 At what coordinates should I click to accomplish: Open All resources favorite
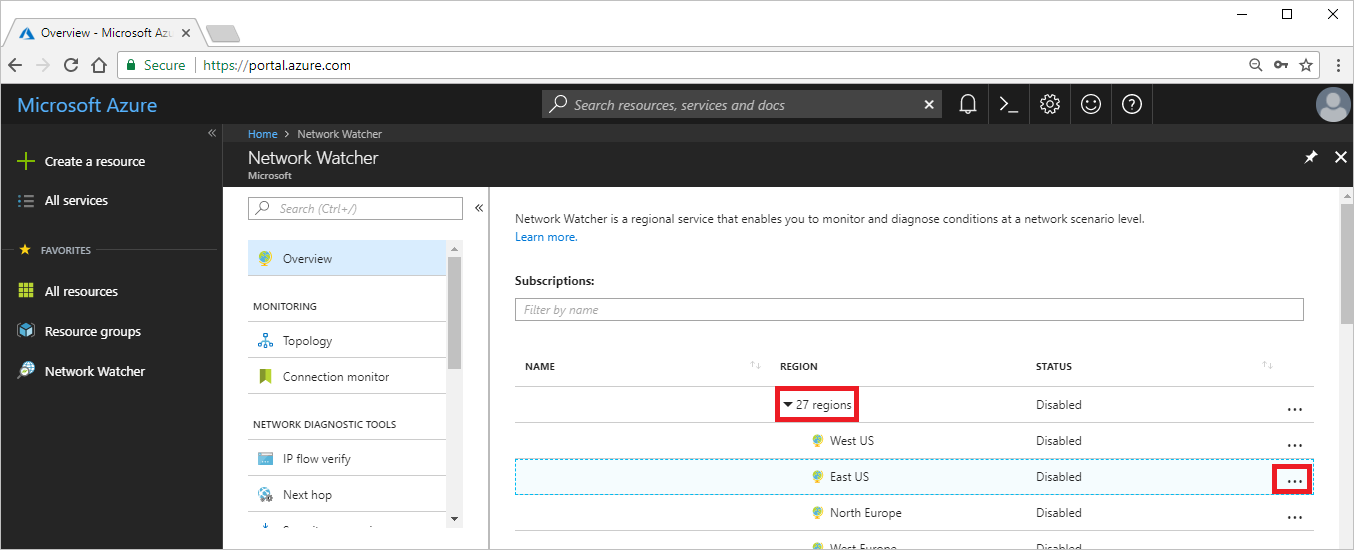tap(81, 291)
